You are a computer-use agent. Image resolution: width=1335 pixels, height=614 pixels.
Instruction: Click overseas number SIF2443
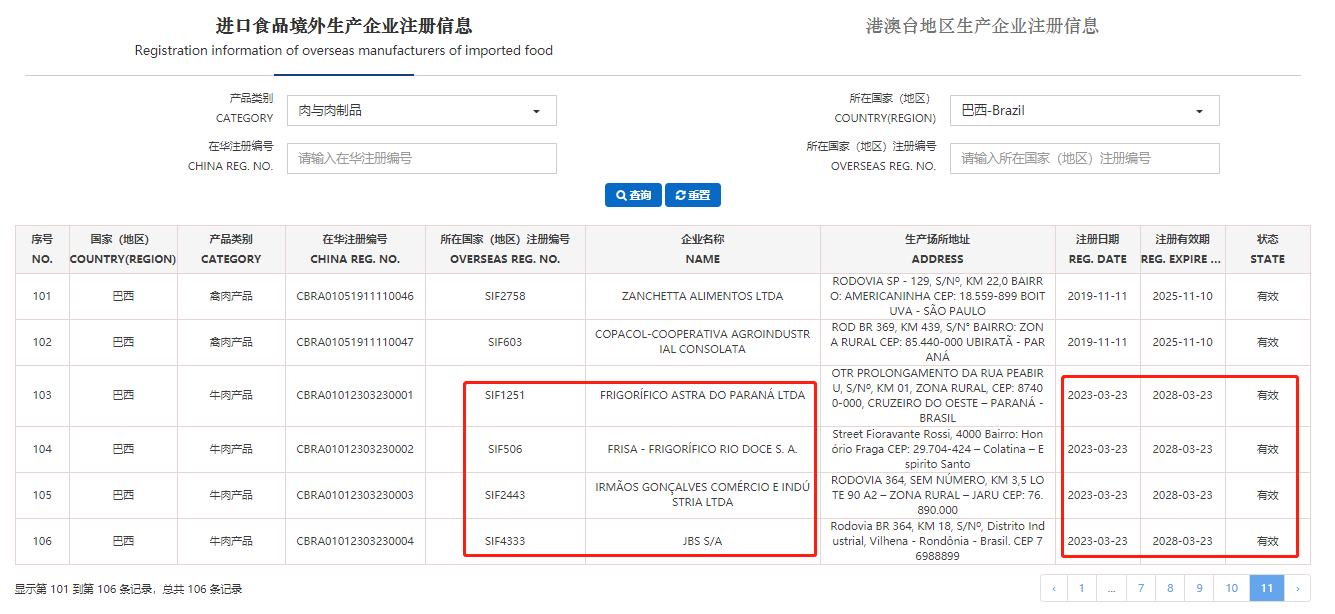(x=505, y=495)
